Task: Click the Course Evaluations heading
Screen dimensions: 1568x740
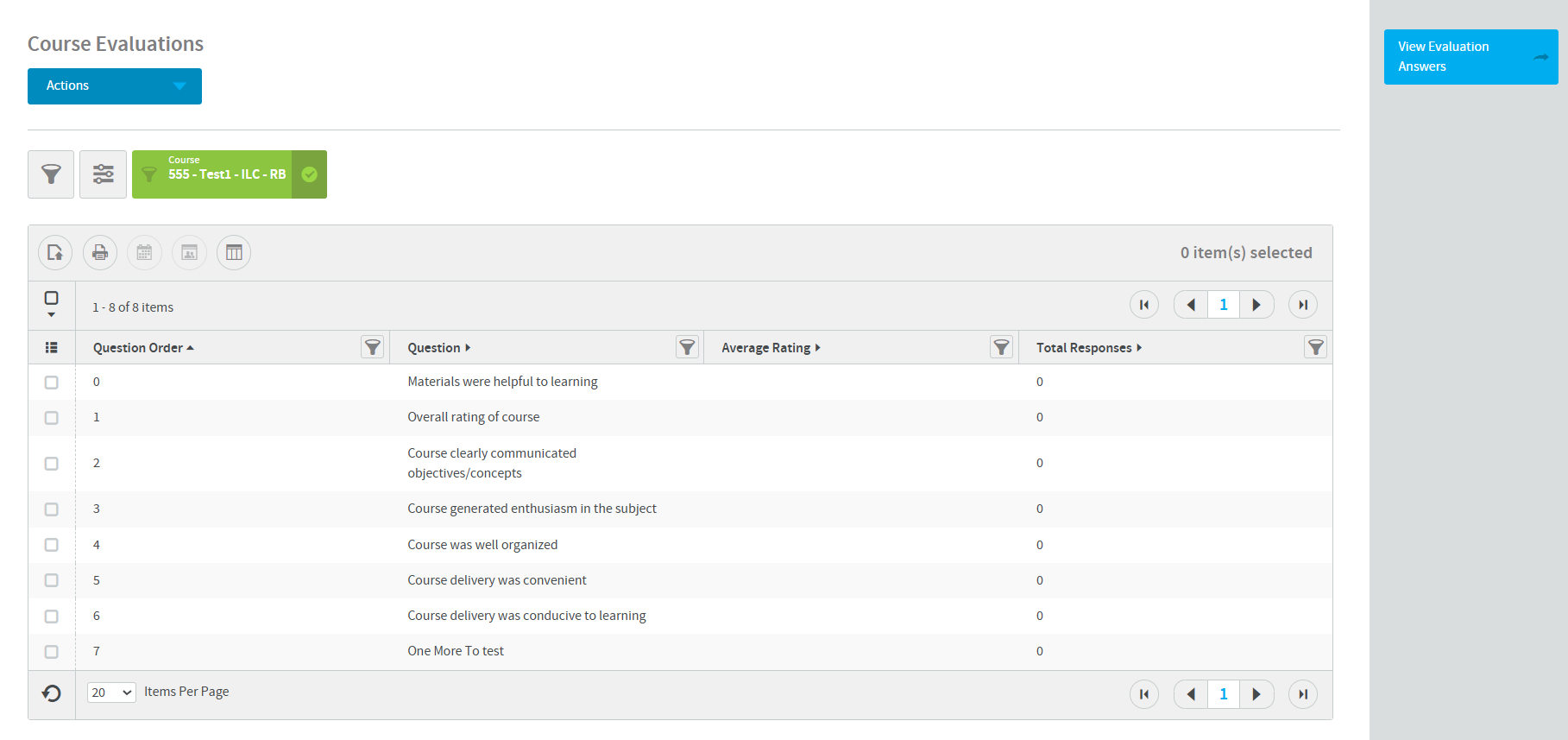Action: pyautogui.click(x=116, y=44)
